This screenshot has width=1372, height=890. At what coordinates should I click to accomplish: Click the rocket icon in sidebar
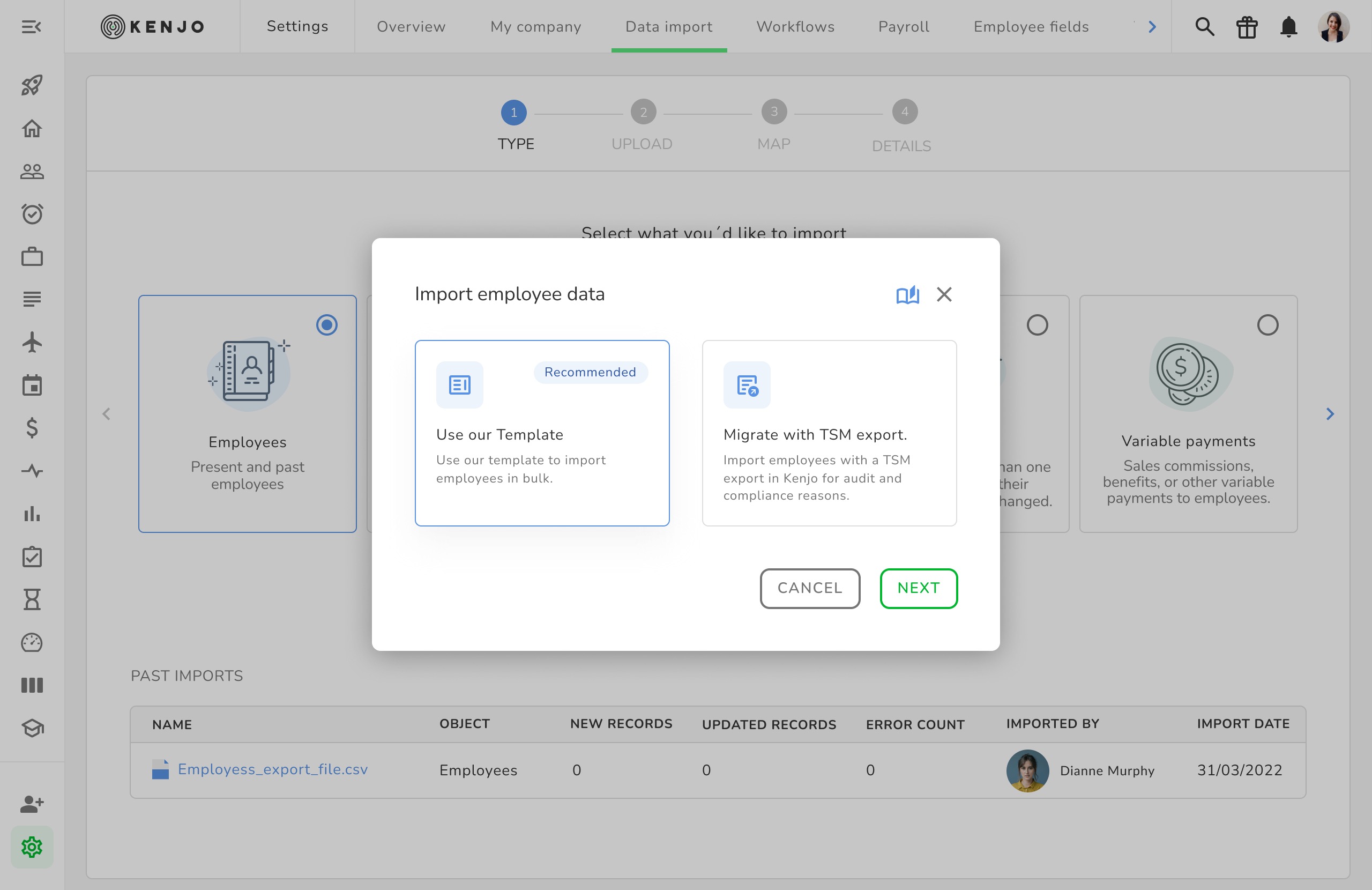[32, 85]
